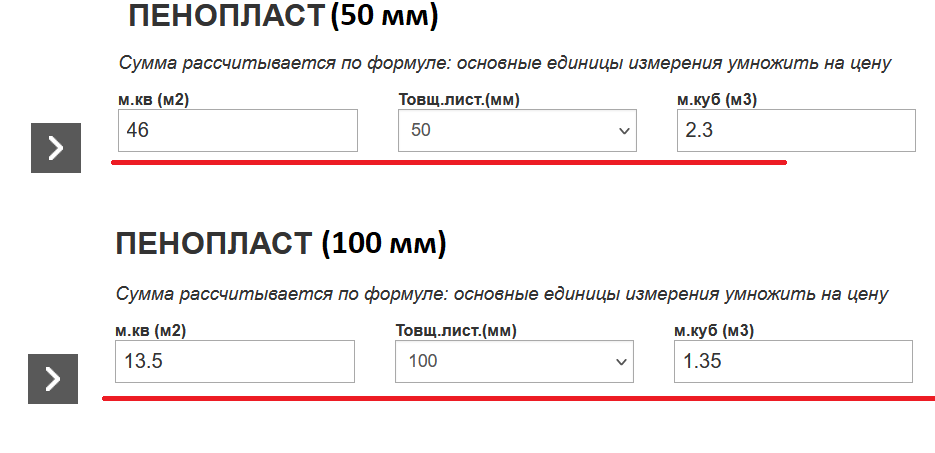The width and height of the screenshot is (935, 453).
Task: Click the м.кв (м2) label above 46
Action: 153,100
